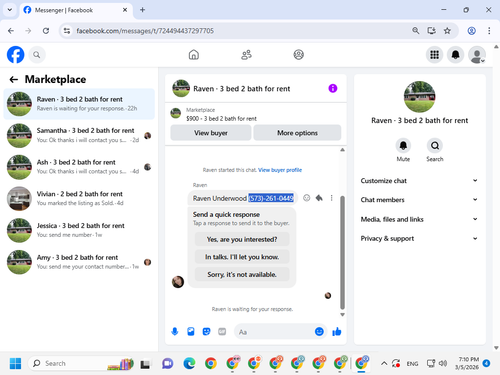This screenshot has width=500, height=375.
Task: Open the Facebook menu grid icon
Action: click(434, 54)
